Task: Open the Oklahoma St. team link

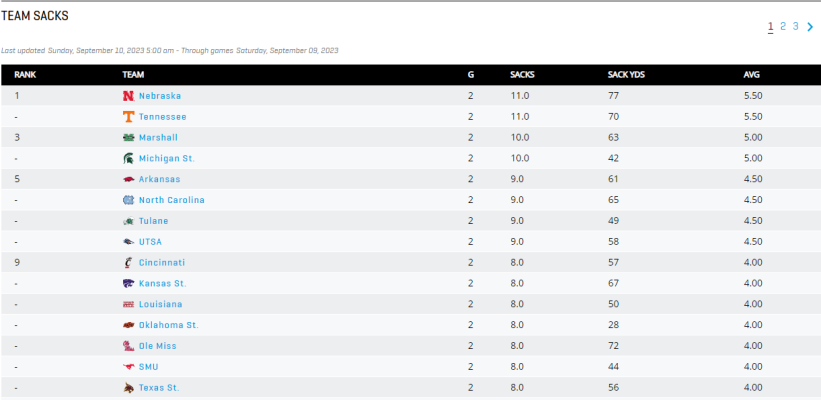Action: pos(169,325)
